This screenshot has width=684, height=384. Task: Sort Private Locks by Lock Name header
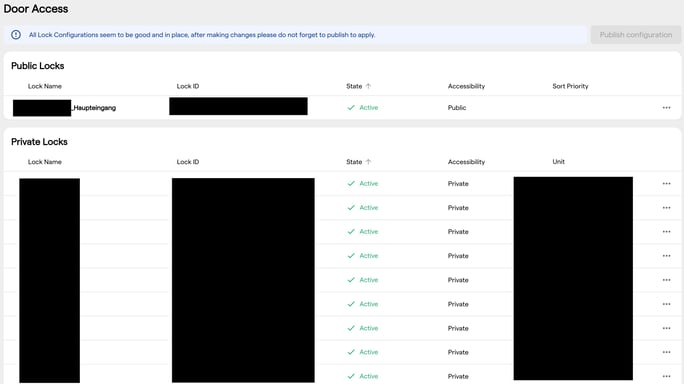click(44, 161)
